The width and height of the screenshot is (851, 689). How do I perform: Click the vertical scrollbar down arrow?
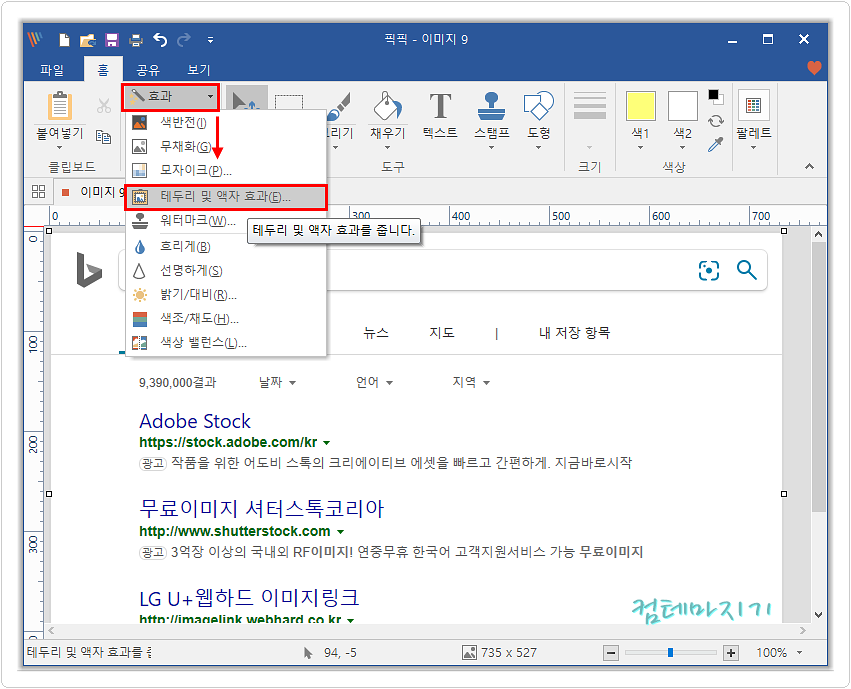click(818, 615)
